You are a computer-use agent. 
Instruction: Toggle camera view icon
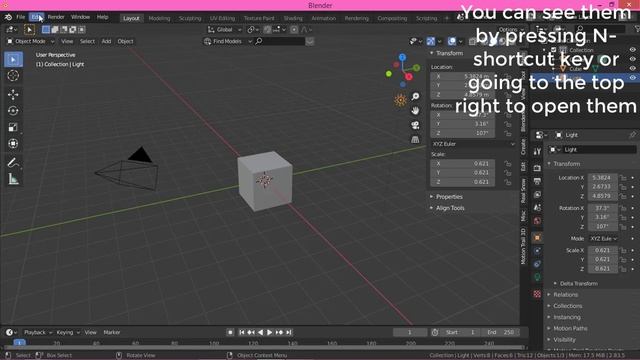[x=415, y=125]
